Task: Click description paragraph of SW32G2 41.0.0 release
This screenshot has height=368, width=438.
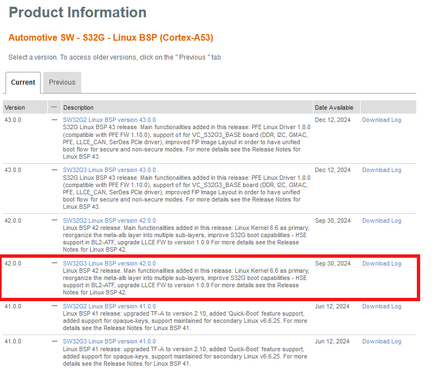Action: (185, 321)
